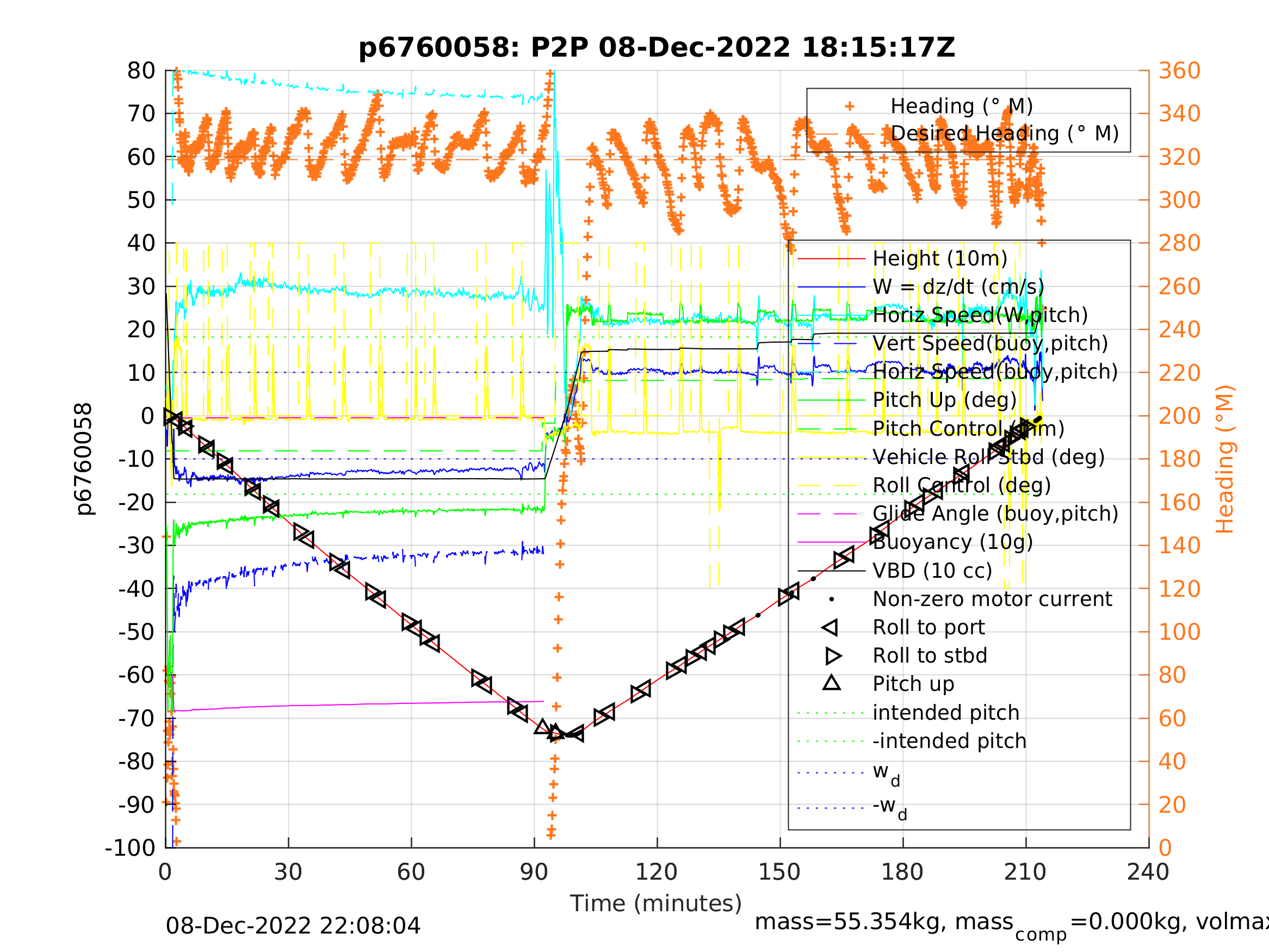Select the Pitch Up (deg) legend label
Screen dimensions: 1269x952
coord(944,400)
